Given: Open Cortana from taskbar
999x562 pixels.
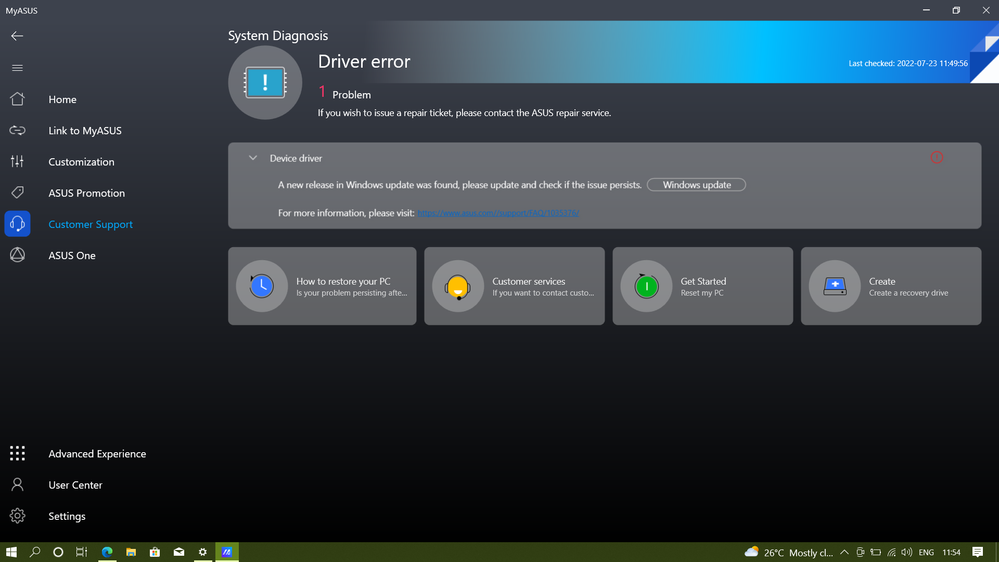Looking at the screenshot, I should click(x=58, y=552).
